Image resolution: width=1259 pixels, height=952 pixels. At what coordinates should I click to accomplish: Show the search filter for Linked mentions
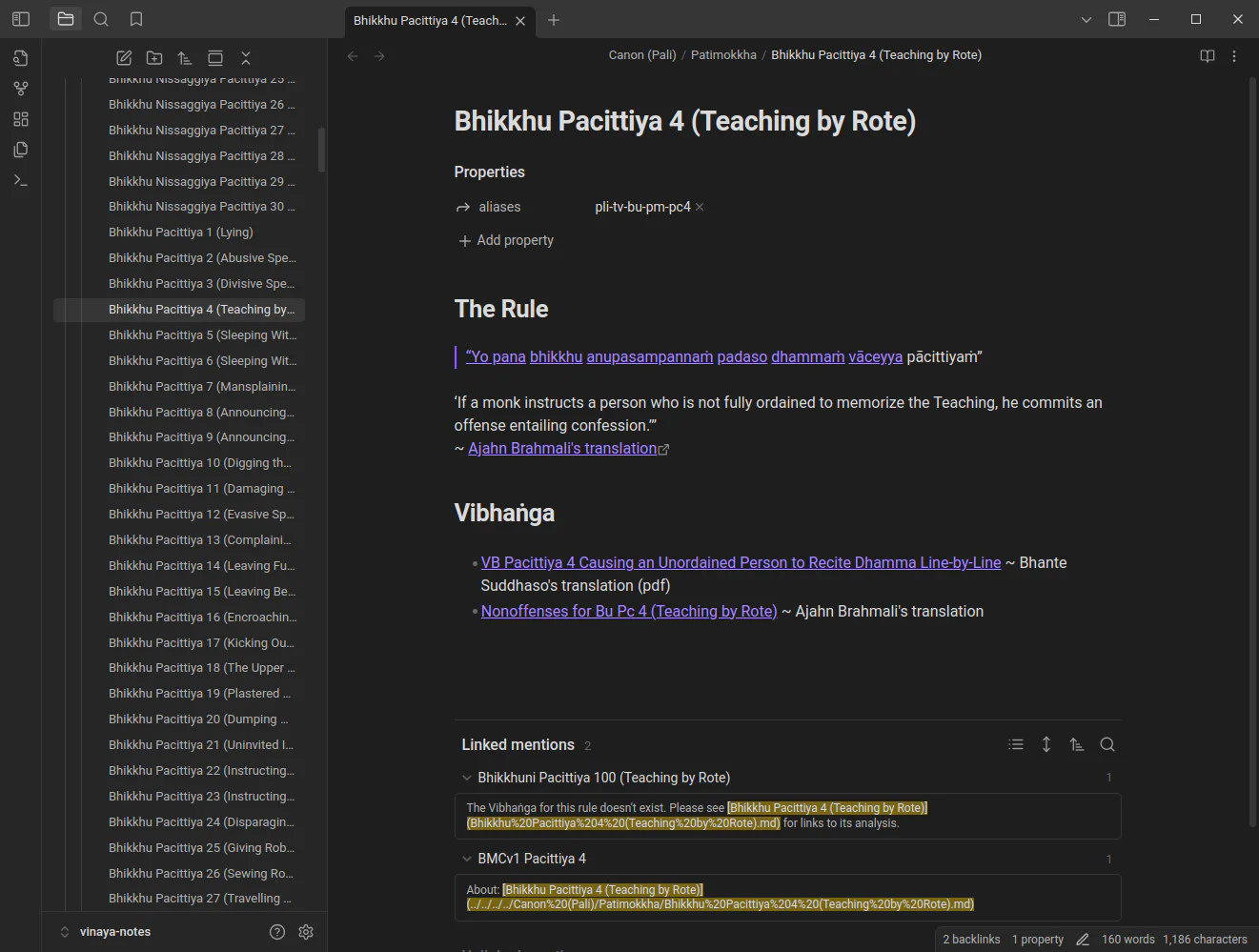1107,744
